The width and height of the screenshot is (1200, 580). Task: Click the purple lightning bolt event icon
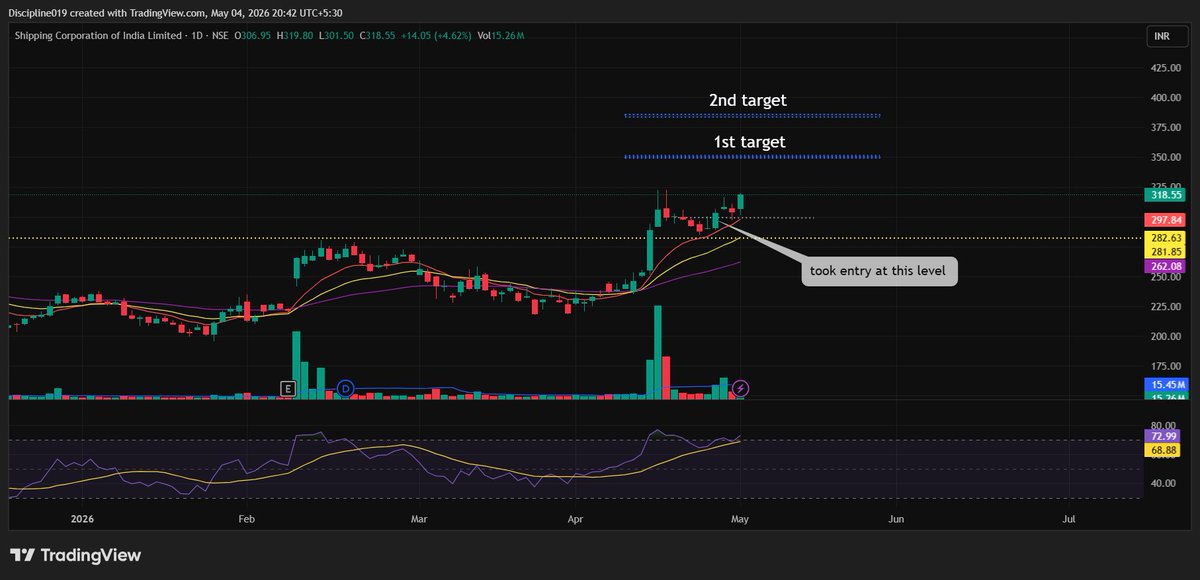[741, 387]
